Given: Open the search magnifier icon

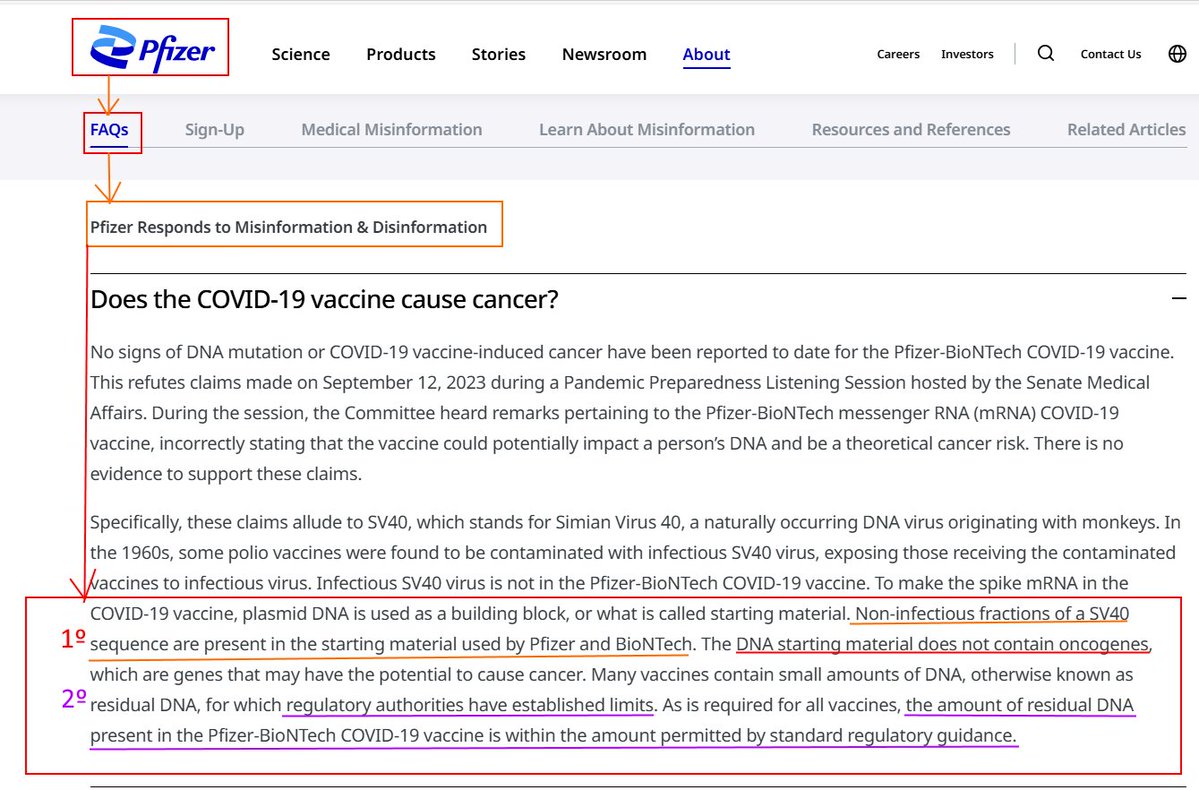Looking at the screenshot, I should 1045,54.
